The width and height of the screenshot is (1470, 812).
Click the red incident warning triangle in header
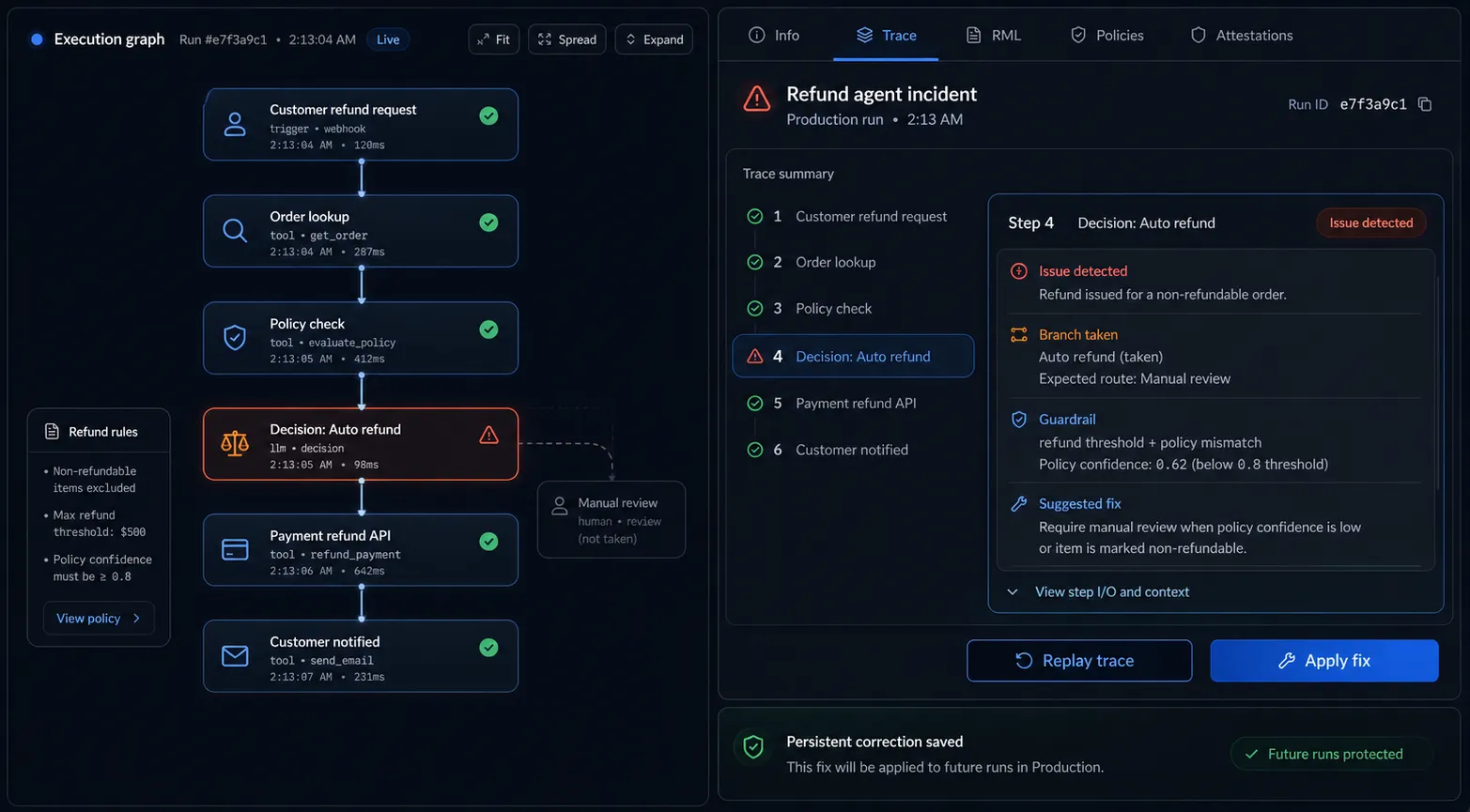point(757,99)
